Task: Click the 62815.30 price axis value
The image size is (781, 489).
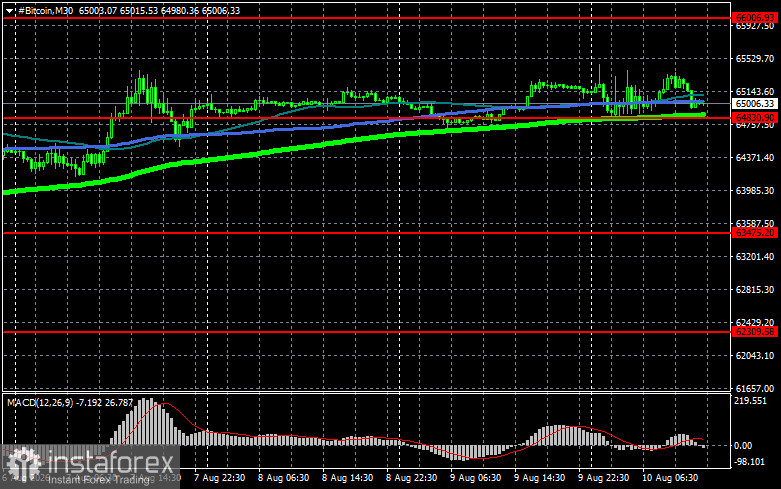Action: [x=755, y=289]
